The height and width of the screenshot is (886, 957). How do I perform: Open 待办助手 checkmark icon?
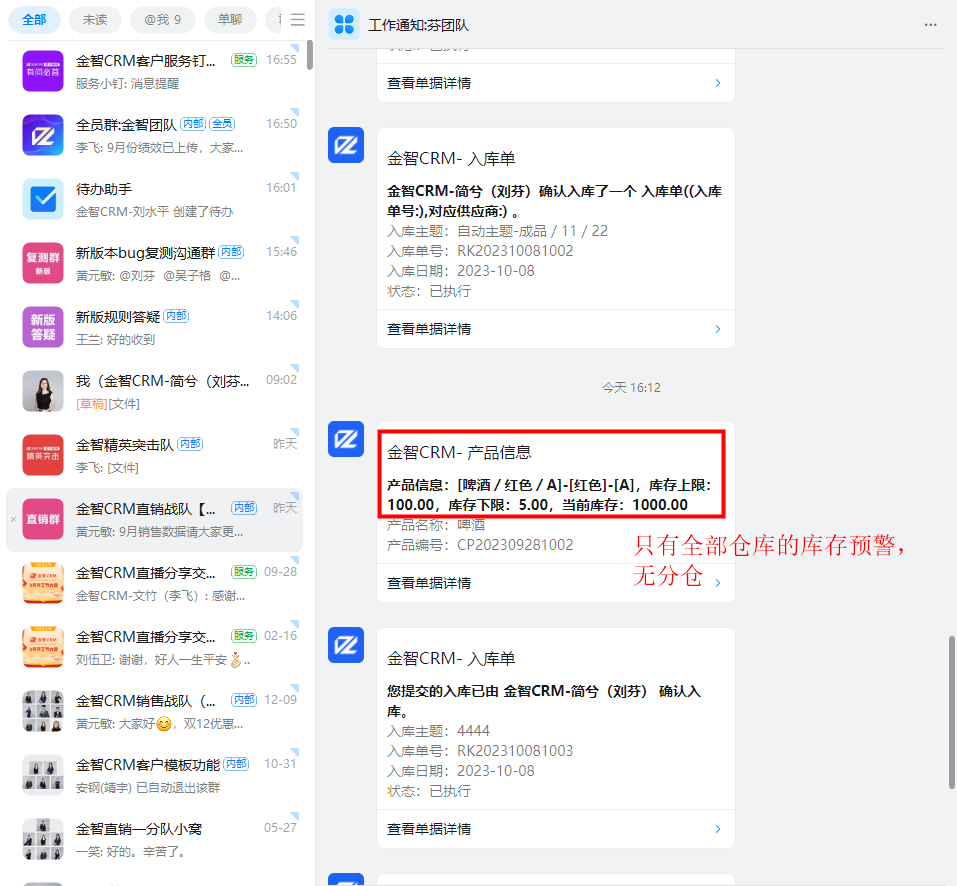43,199
